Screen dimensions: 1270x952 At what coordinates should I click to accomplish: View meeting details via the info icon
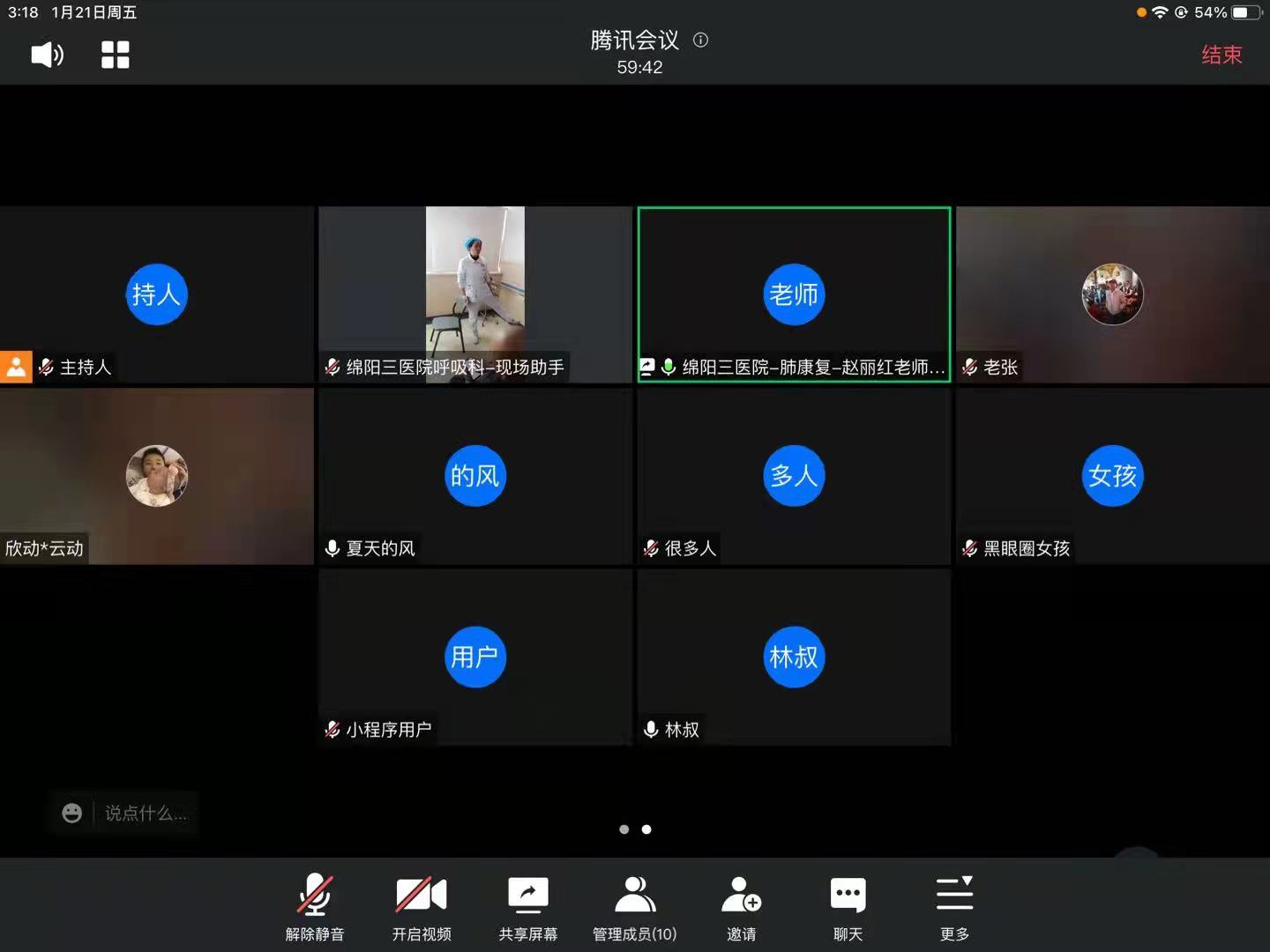(x=700, y=40)
